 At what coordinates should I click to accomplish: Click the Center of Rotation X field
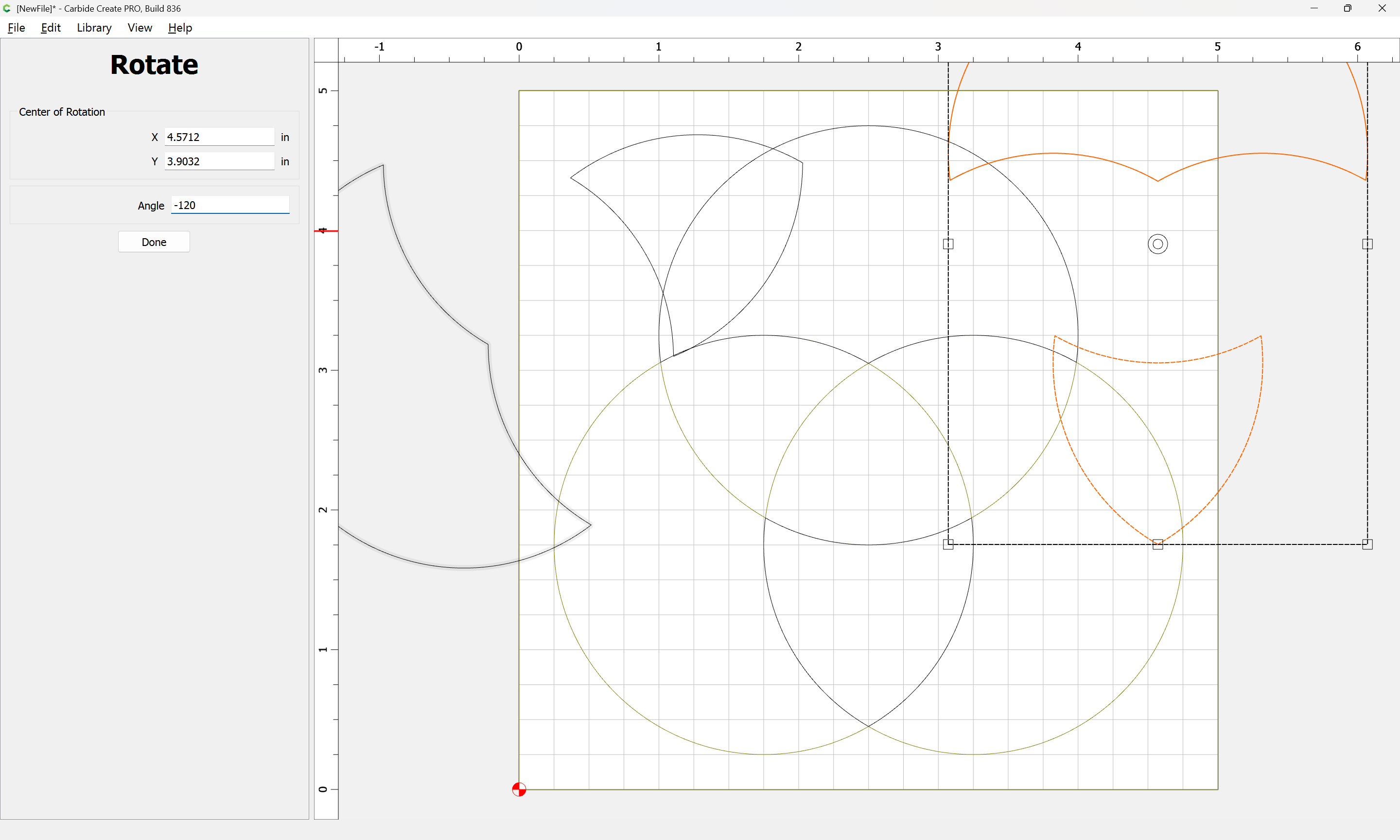tap(219, 137)
